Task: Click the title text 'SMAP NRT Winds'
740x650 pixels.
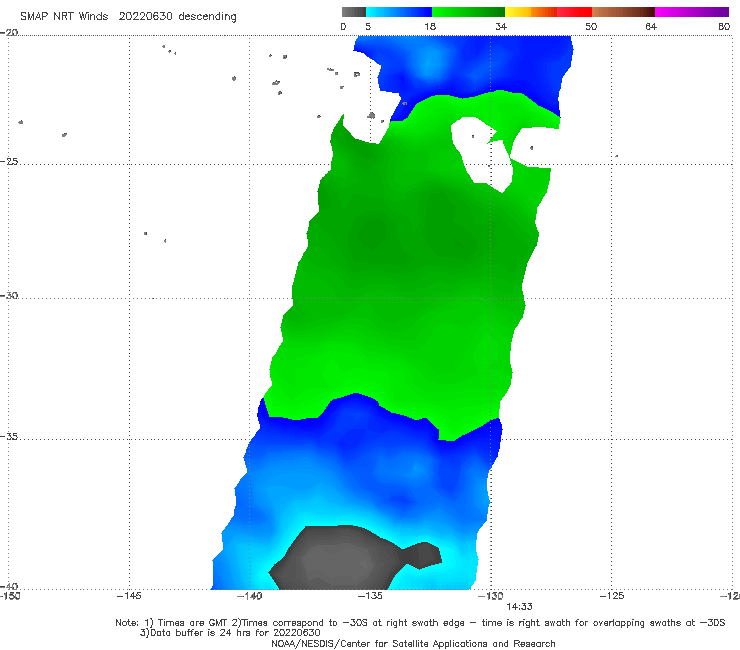Action: [64, 16]
